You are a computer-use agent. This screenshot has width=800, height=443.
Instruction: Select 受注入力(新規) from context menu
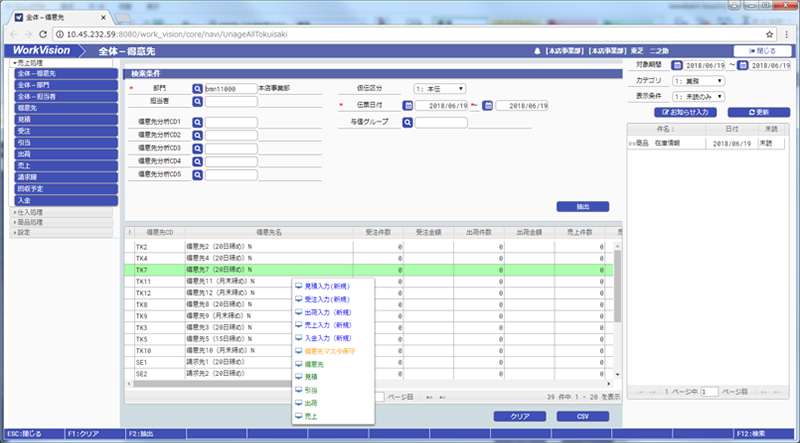pos(327,299)
